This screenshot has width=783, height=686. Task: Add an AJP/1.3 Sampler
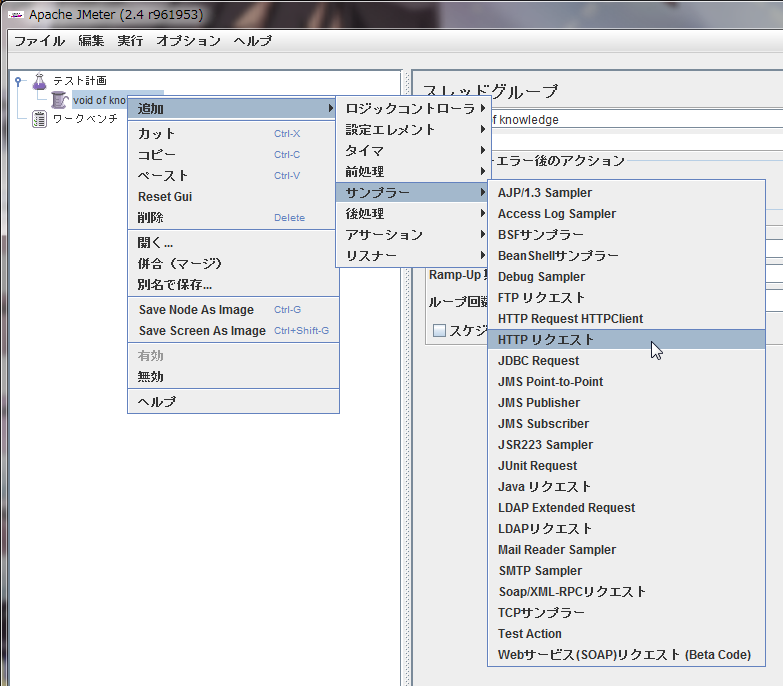(626, 193)
